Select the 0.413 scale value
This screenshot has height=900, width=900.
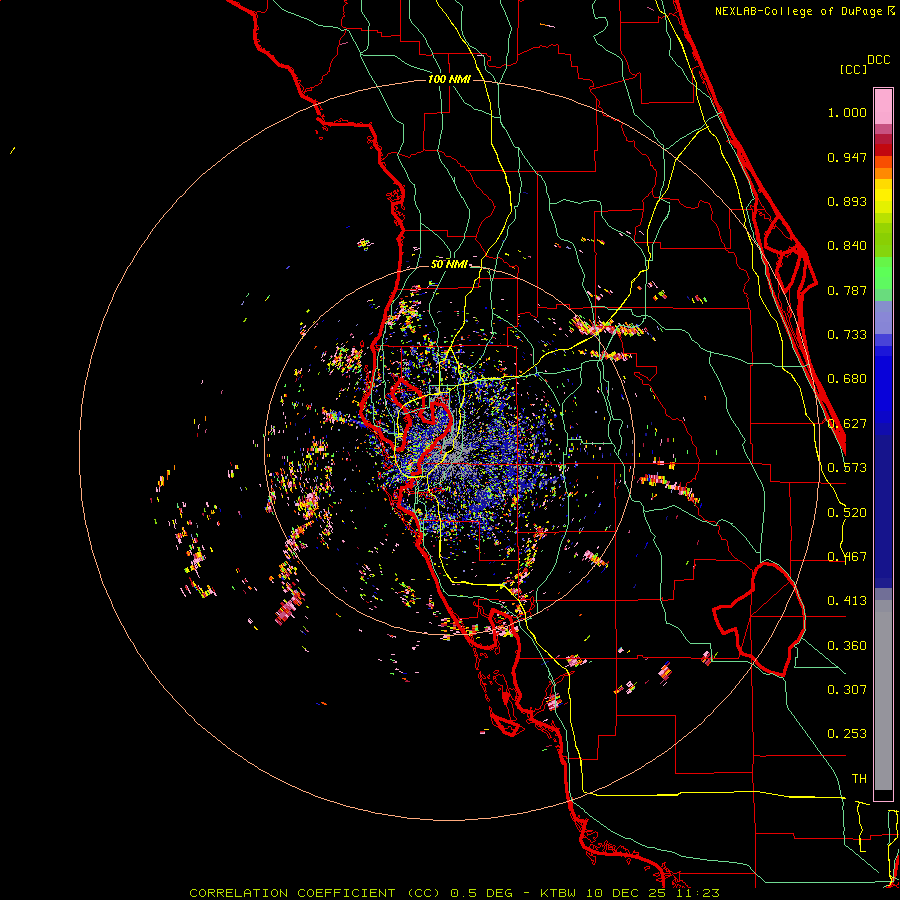coord(847,601)
